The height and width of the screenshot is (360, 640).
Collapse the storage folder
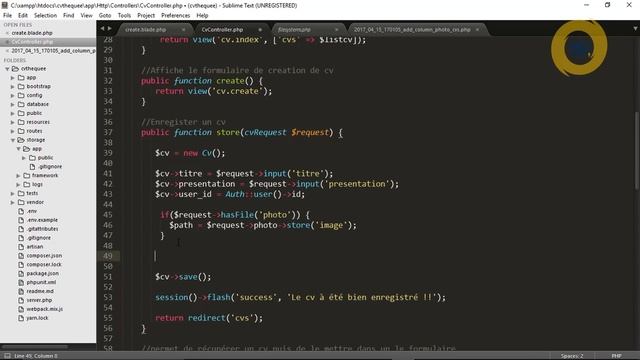click(x=13, y=140)
